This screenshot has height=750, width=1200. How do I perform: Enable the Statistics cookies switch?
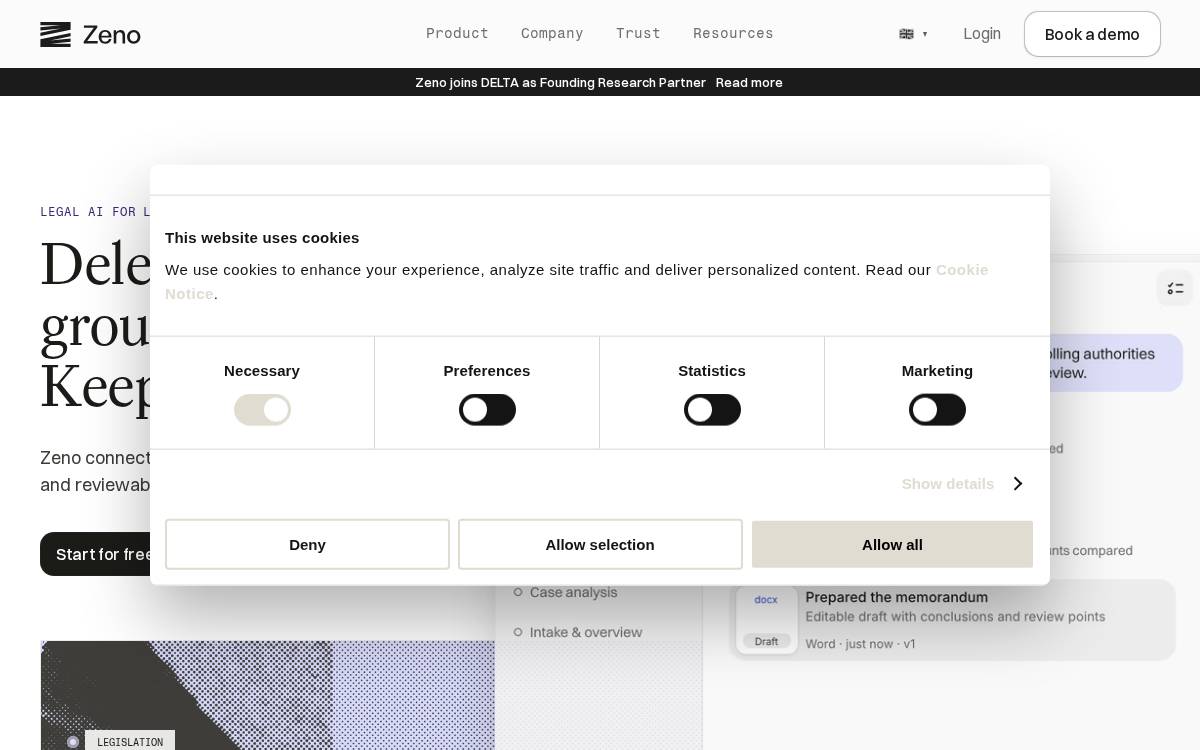pyautogui.click(x=712, y=410)
